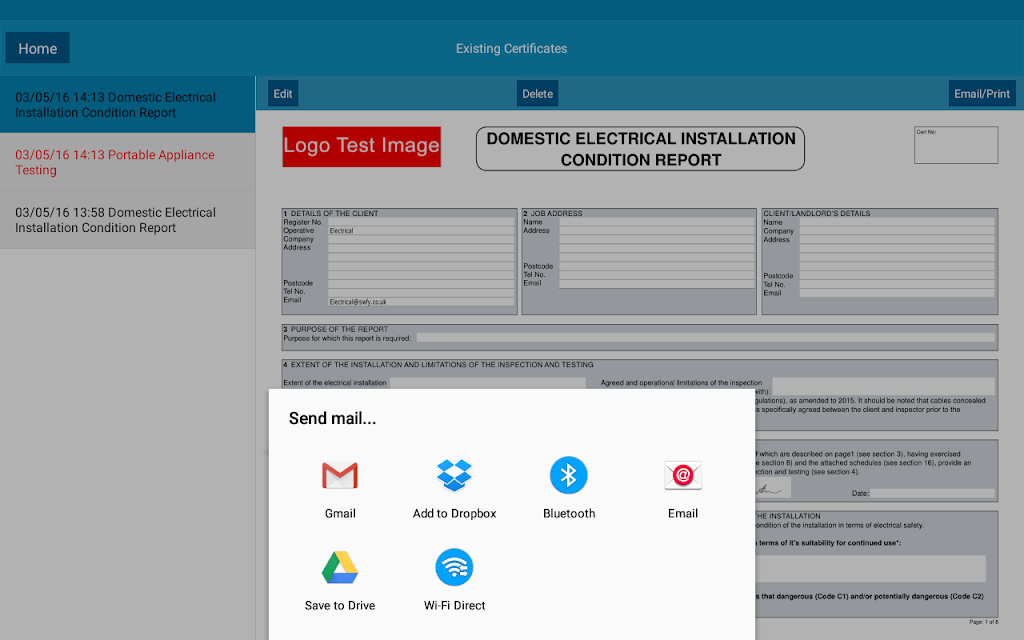Select the 14:13 Domestic Electrical Installation report
Image resolution: width=1024 pixels, height=640 pixels.
point(127,104)
